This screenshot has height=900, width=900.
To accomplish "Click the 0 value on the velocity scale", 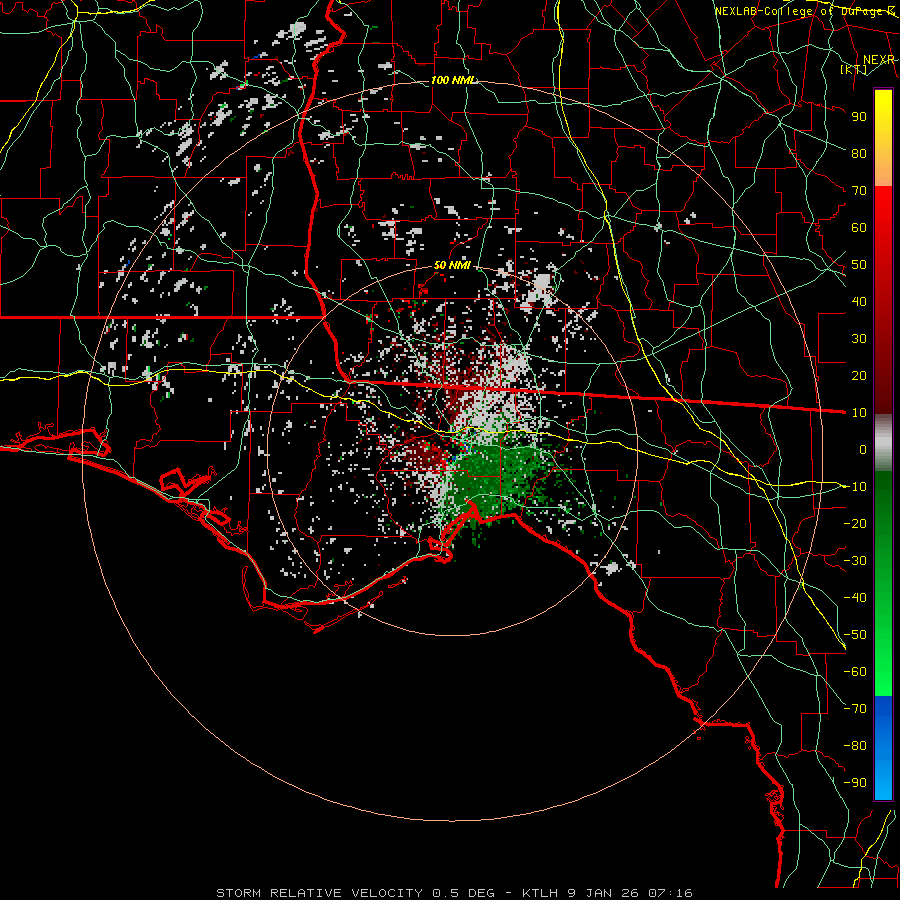I will coord(863,449).
